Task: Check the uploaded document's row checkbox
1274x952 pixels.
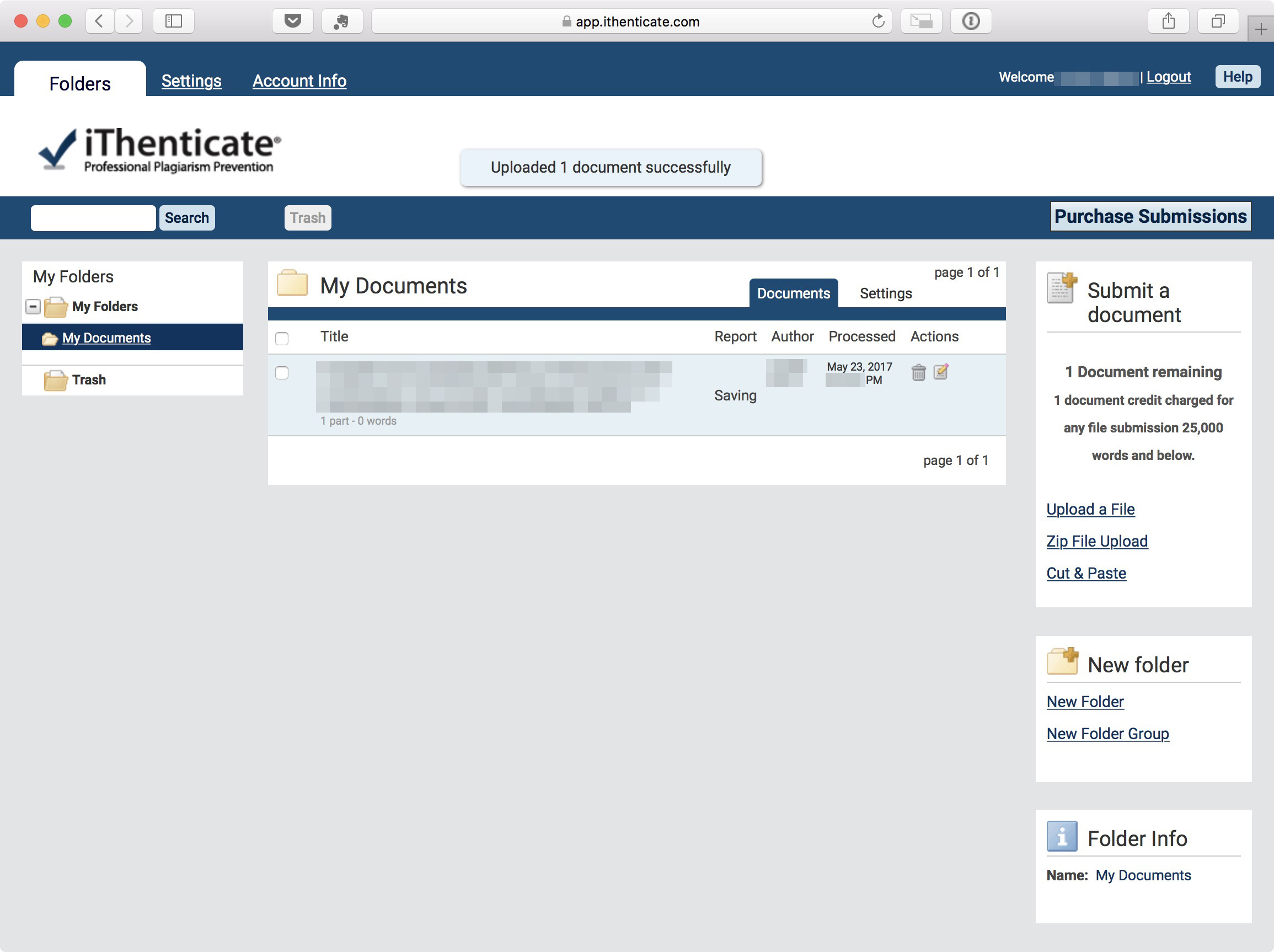Action: tap(282, 373)
